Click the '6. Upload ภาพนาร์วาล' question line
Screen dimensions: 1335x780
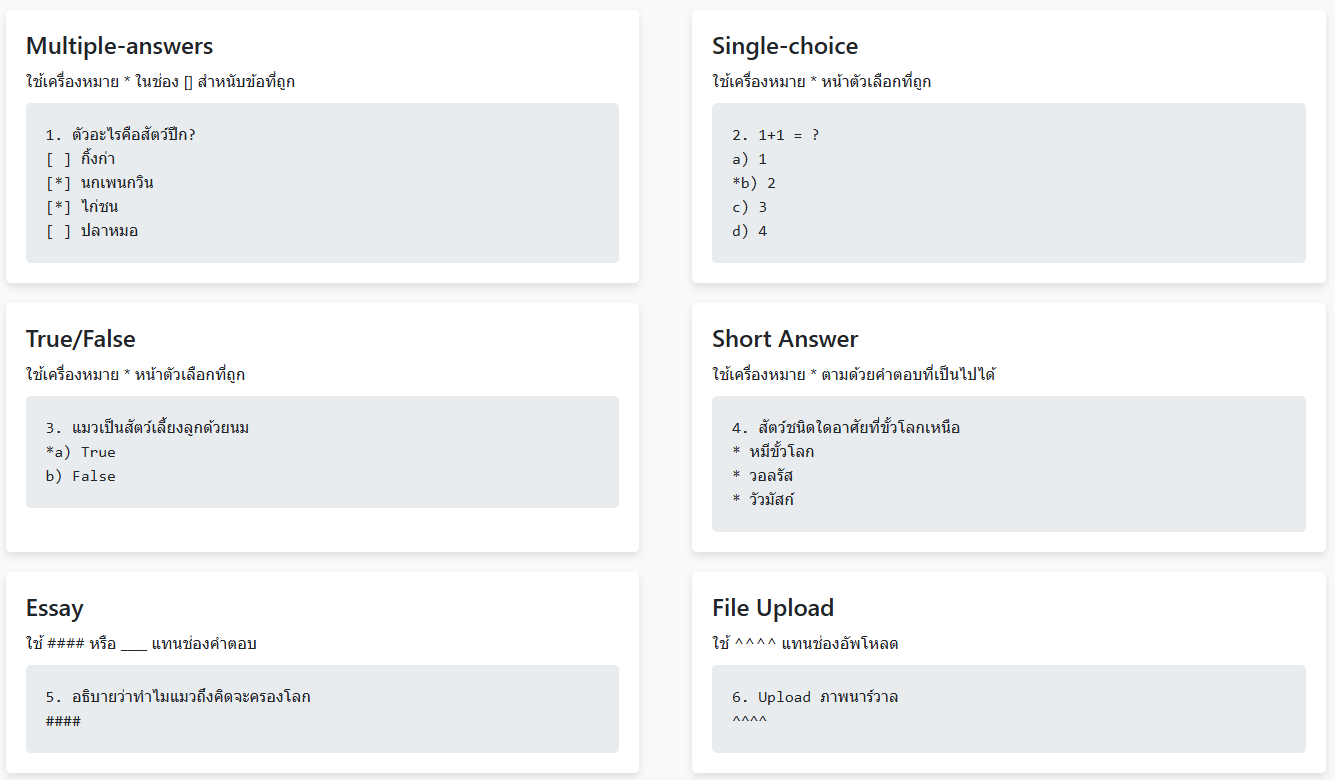click(814, 697)
